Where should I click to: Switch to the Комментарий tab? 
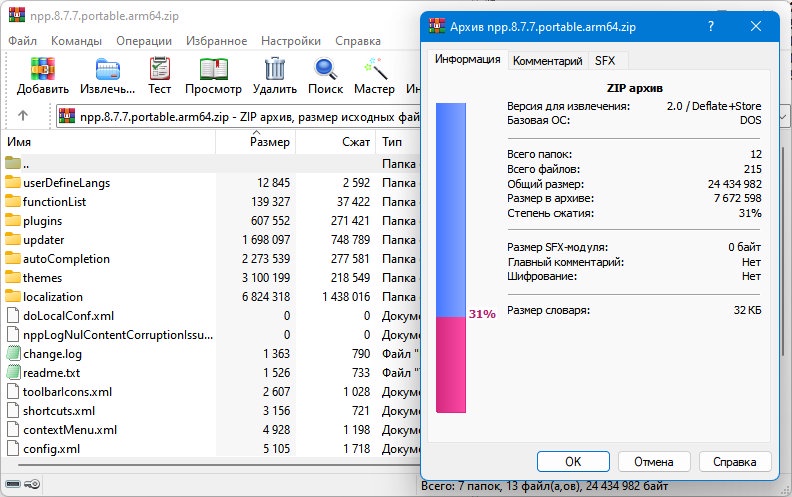click(x=548, y=61)
